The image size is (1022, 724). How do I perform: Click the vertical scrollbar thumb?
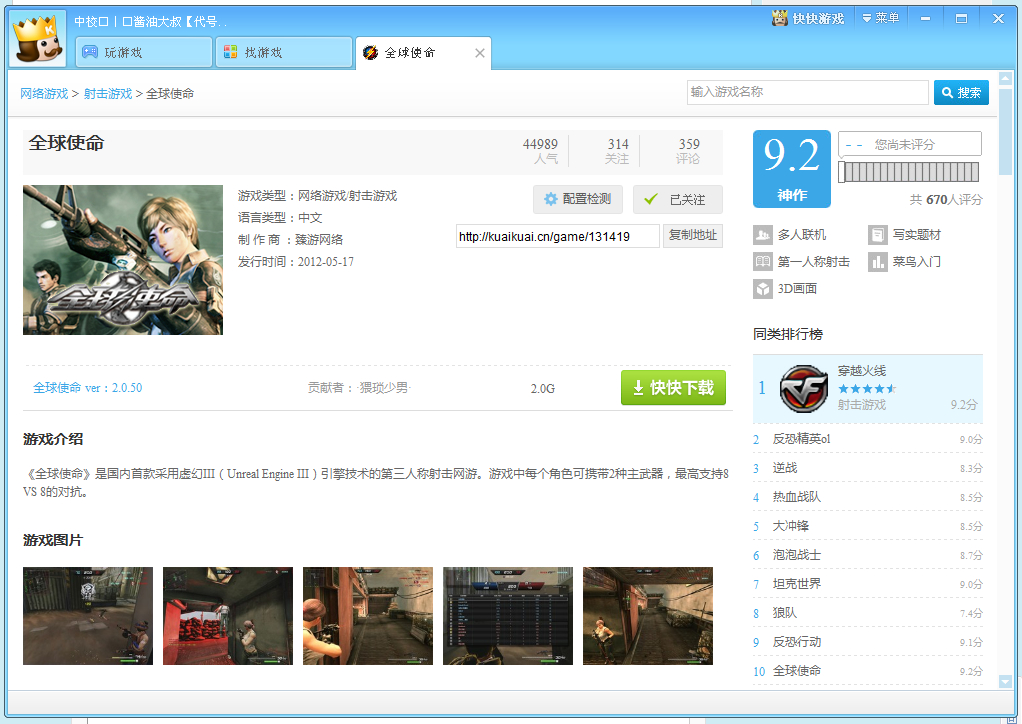coord(1005,133)
